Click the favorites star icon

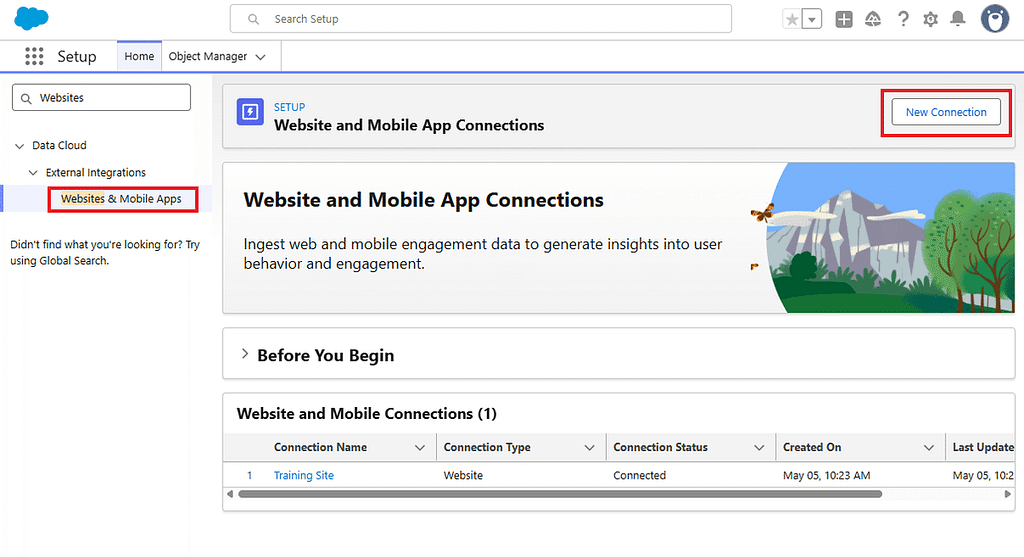pyautogui.click(x=792, y=20)
